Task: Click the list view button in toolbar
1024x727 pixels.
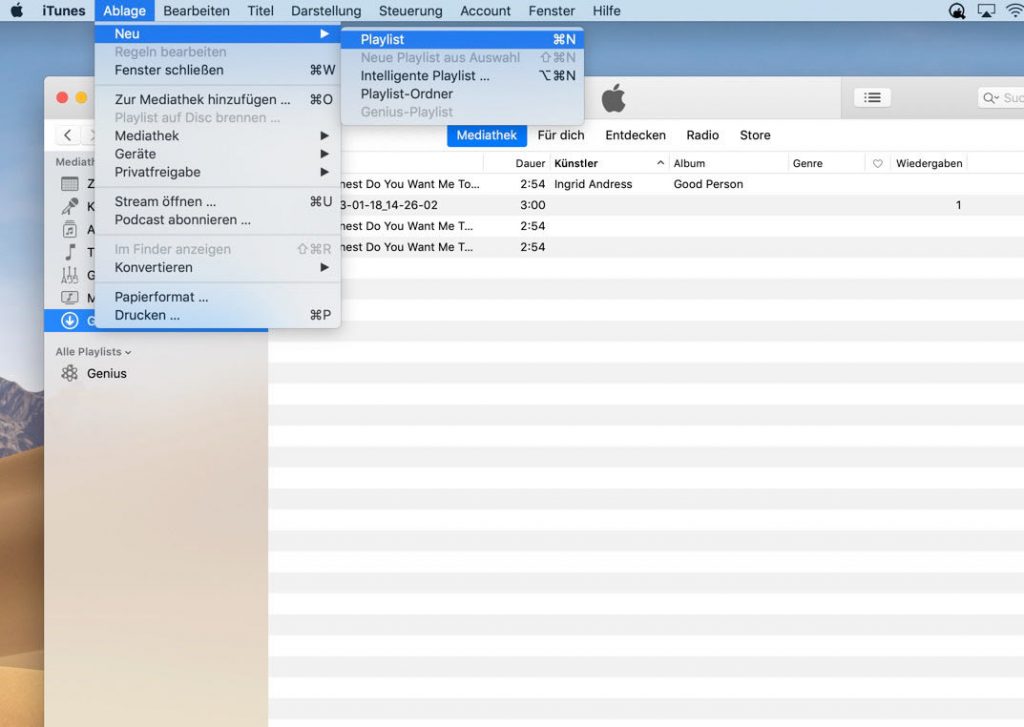Action: click(x=872, y=97)
